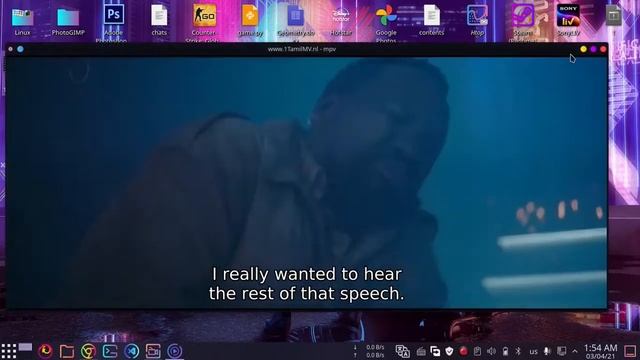Open the application launcher grid in taskbar
This screenshot has width=640, height=360.
[9, 351]
